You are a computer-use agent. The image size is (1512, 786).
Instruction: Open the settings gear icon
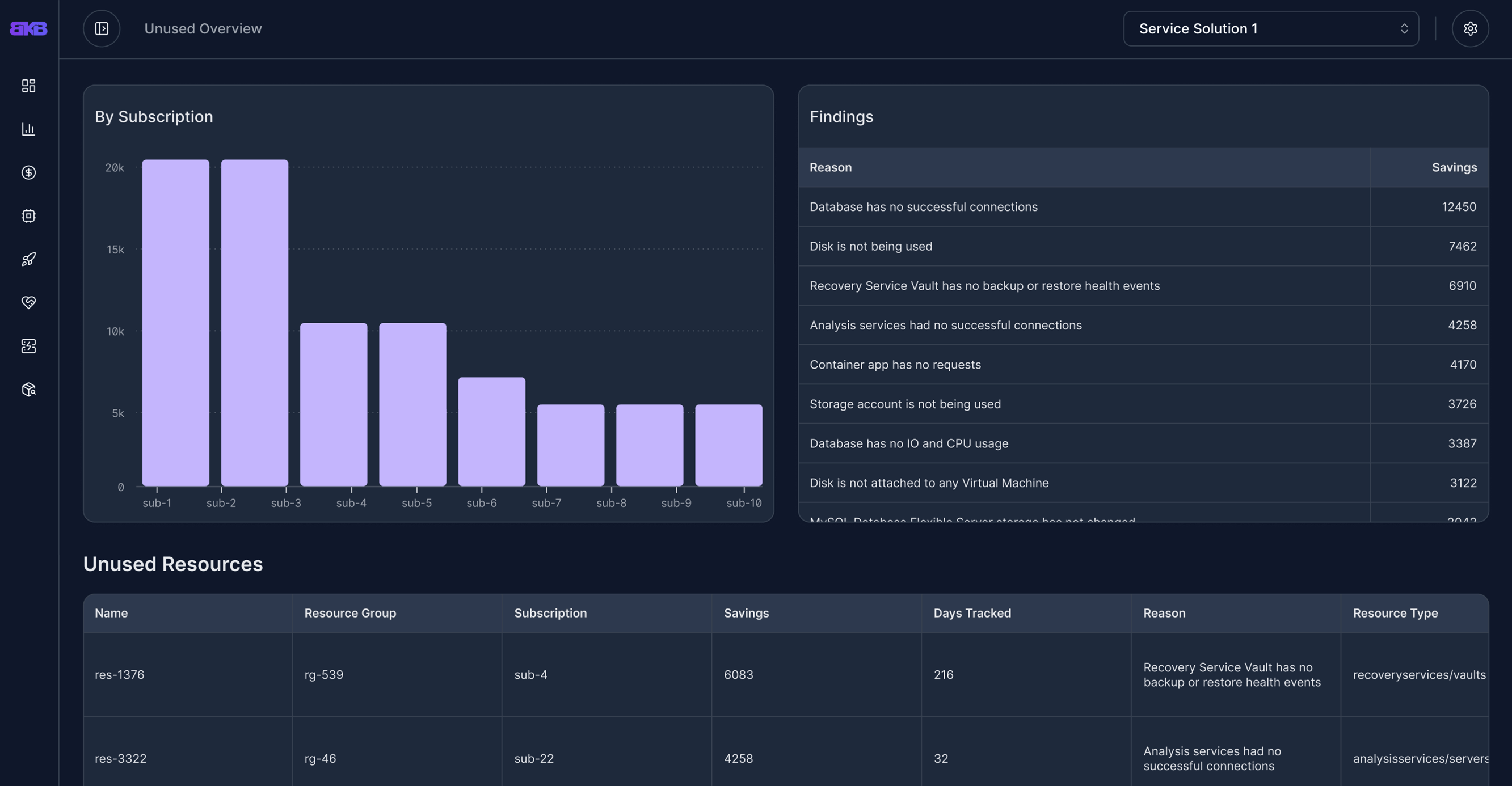pos(1471,28)
